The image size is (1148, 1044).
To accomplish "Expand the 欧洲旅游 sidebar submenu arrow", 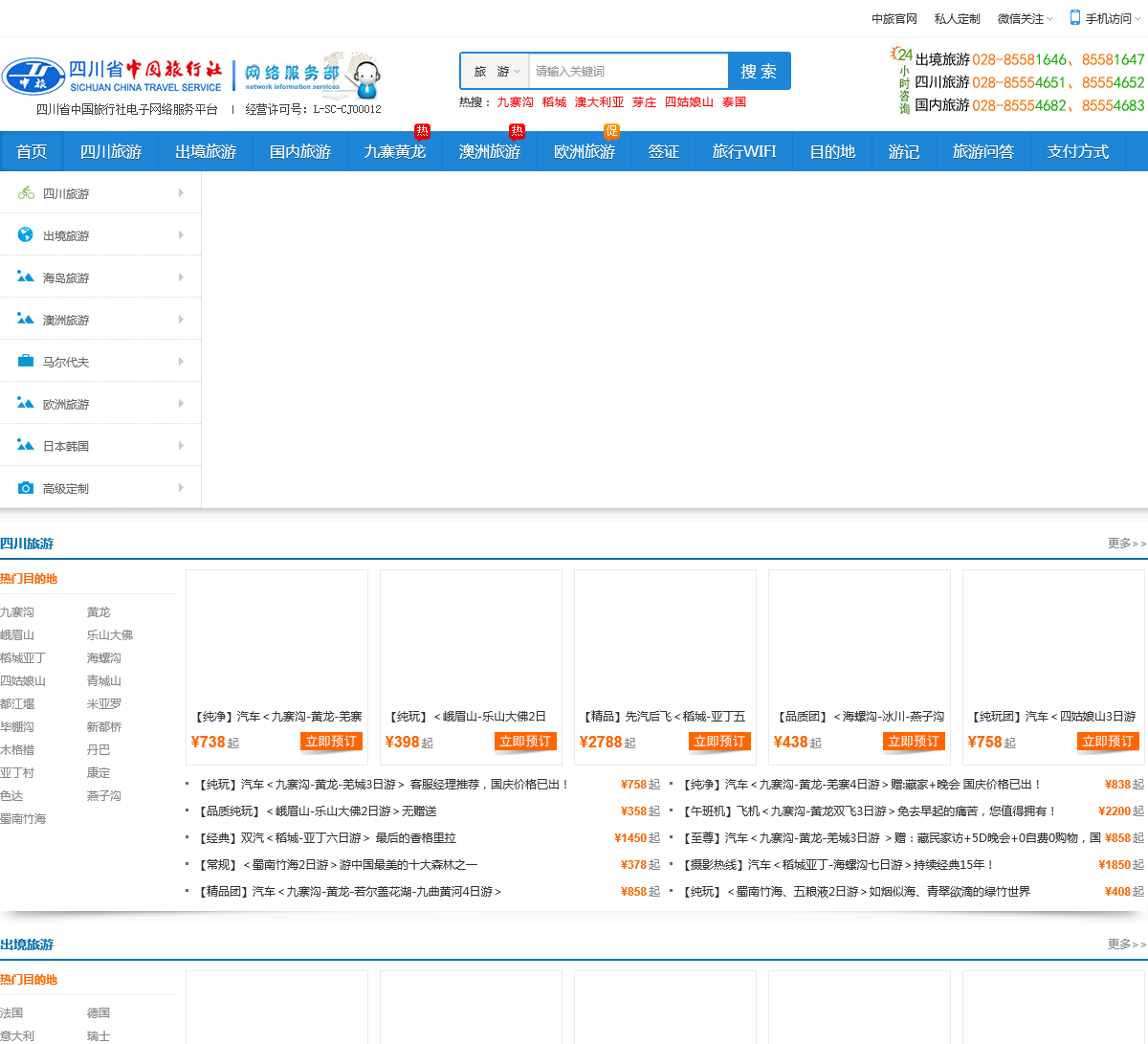I will pyautogui.click(x=181, y=404).
